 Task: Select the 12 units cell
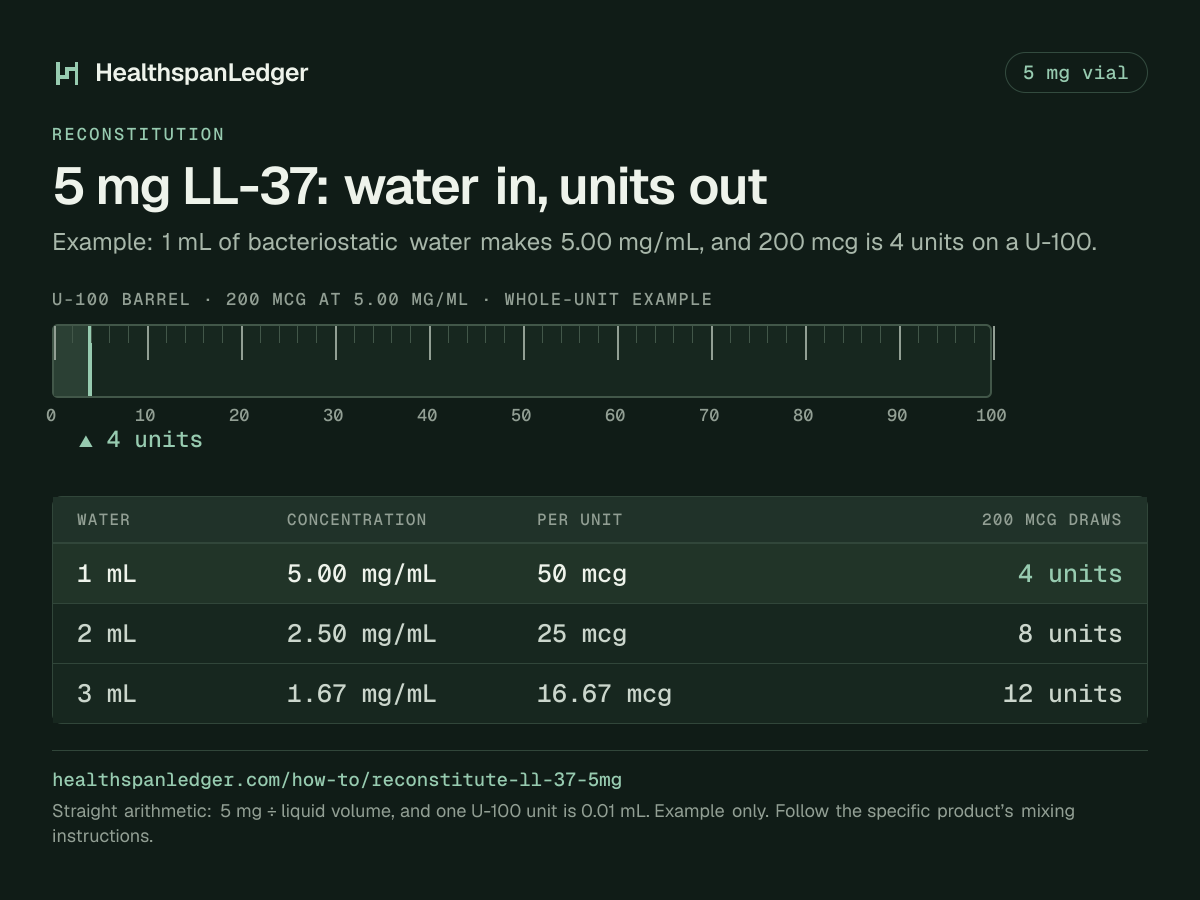[1063, 694]
